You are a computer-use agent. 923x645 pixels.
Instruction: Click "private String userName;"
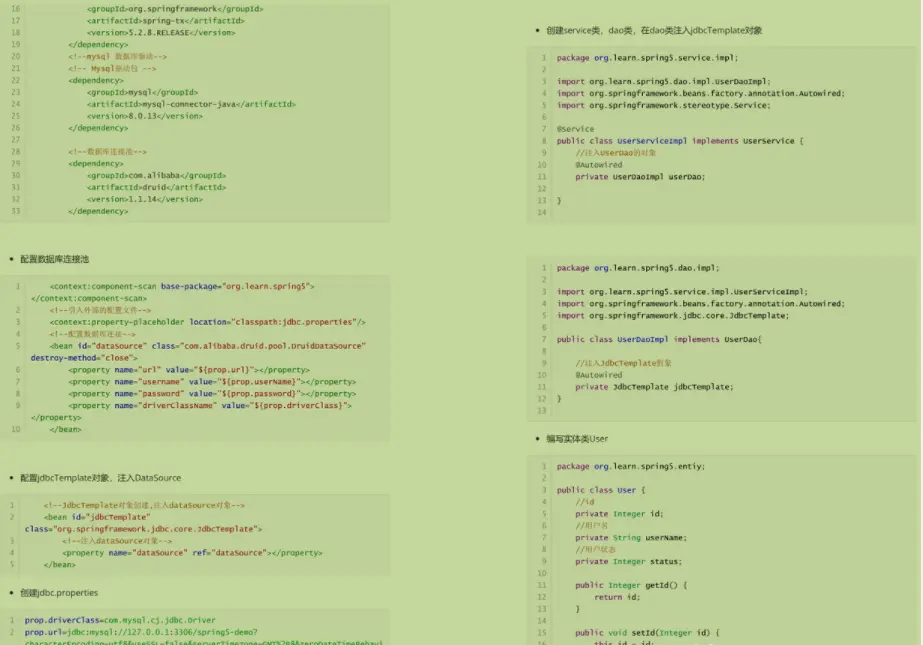coord(632,537)
